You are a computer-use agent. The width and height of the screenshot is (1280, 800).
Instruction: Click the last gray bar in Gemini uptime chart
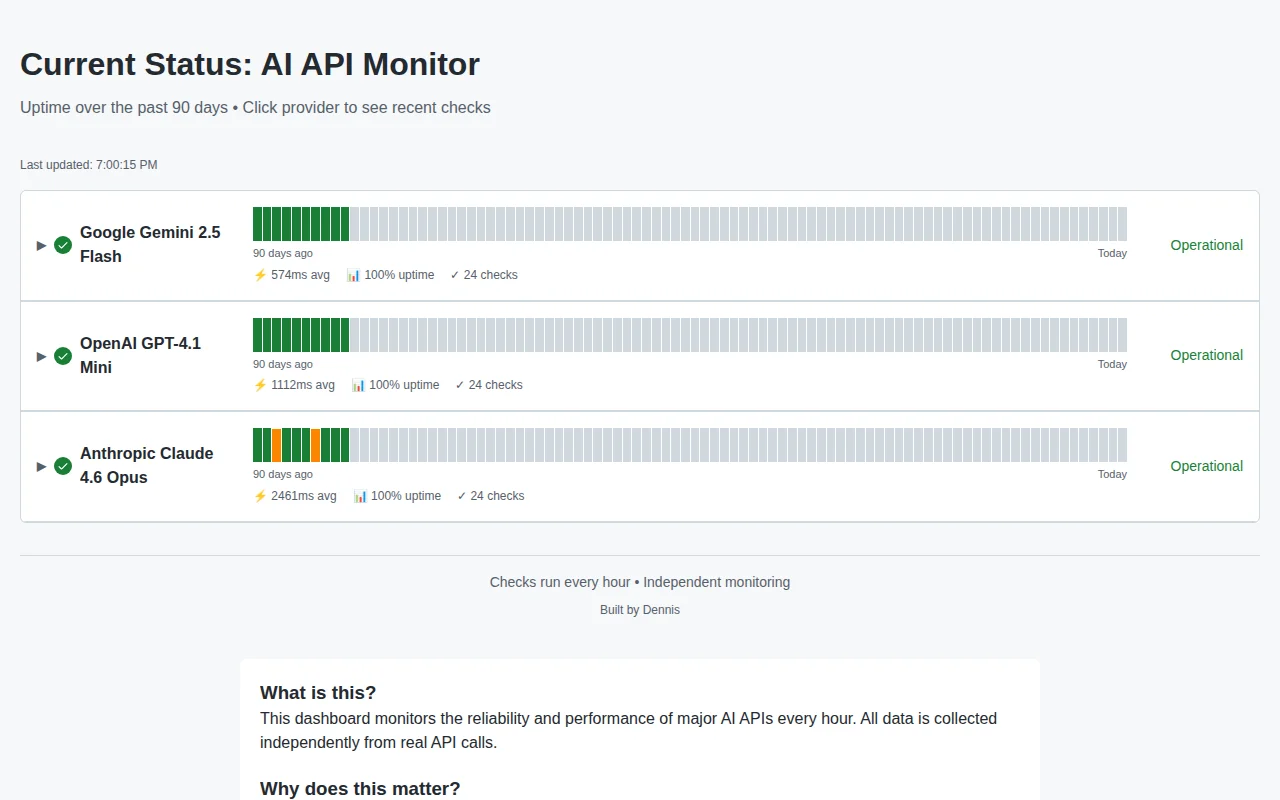1122,224
